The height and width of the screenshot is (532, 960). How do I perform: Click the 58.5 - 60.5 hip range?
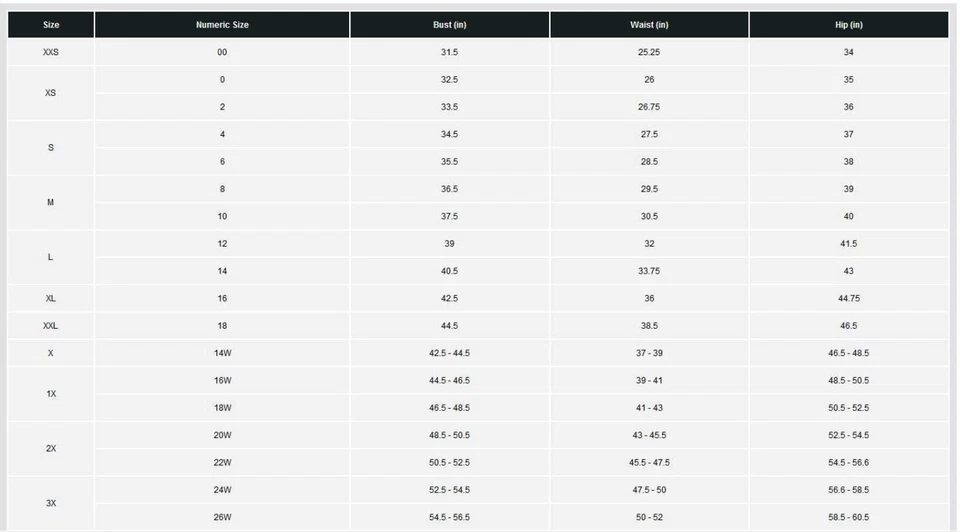[x=848, y=517]
